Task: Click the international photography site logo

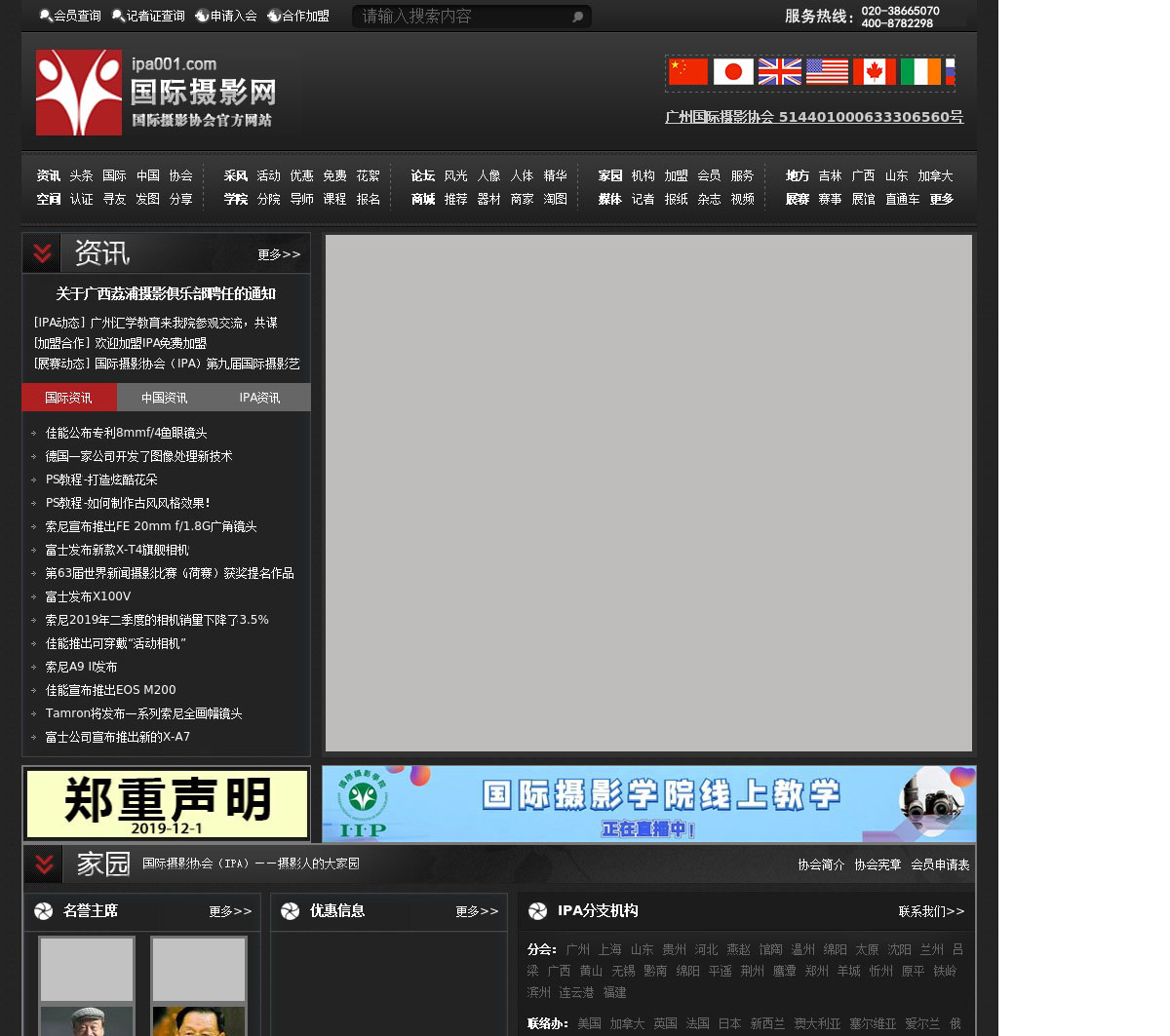Action: point(156,93)
